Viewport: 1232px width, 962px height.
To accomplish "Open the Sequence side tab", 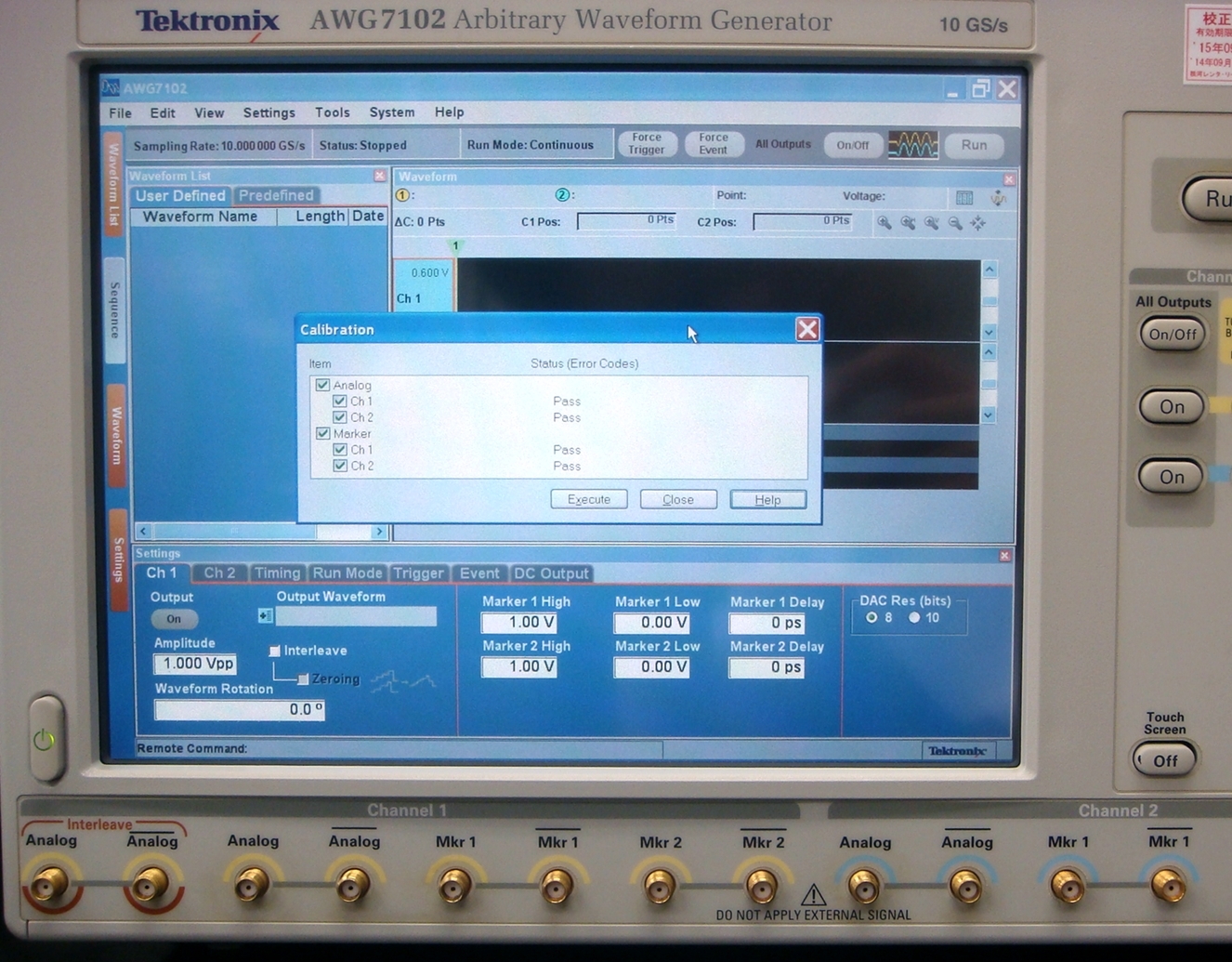I will (x=115, y=310).
